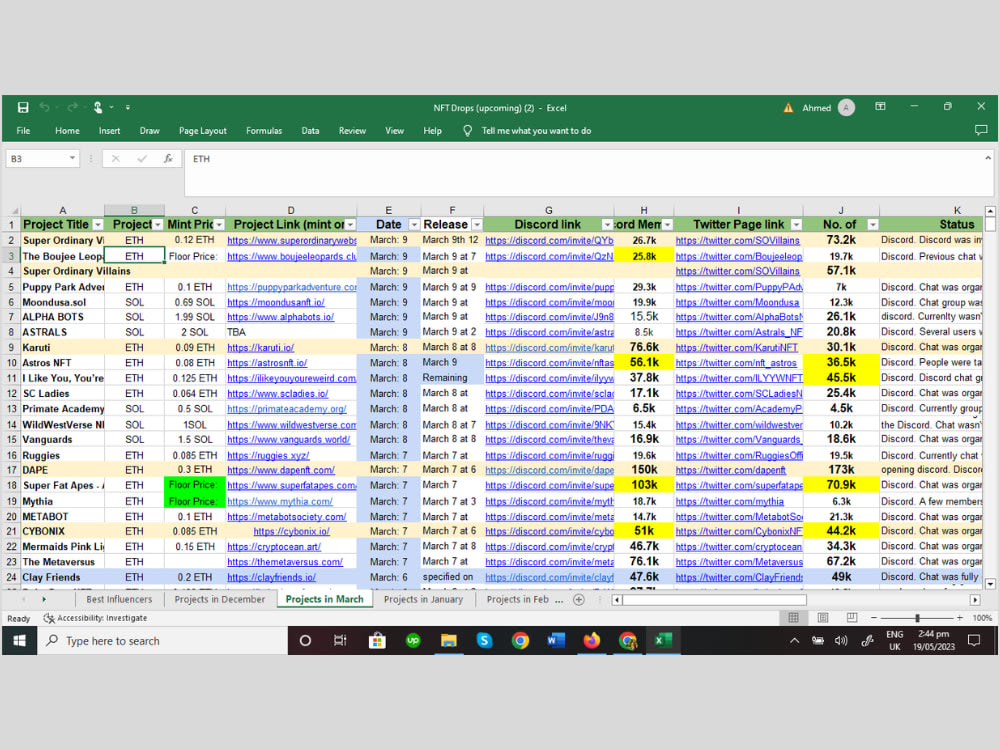Open the File menu
The image size is (1000, 750).
point(24,131)
